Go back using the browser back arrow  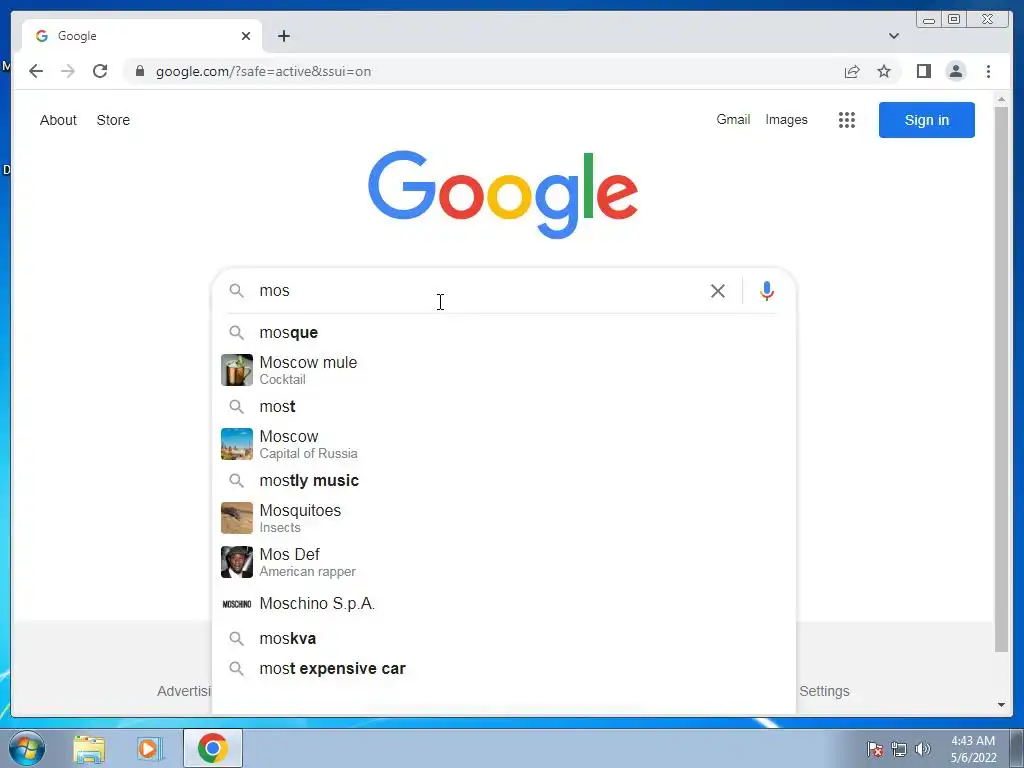[36, 71]
